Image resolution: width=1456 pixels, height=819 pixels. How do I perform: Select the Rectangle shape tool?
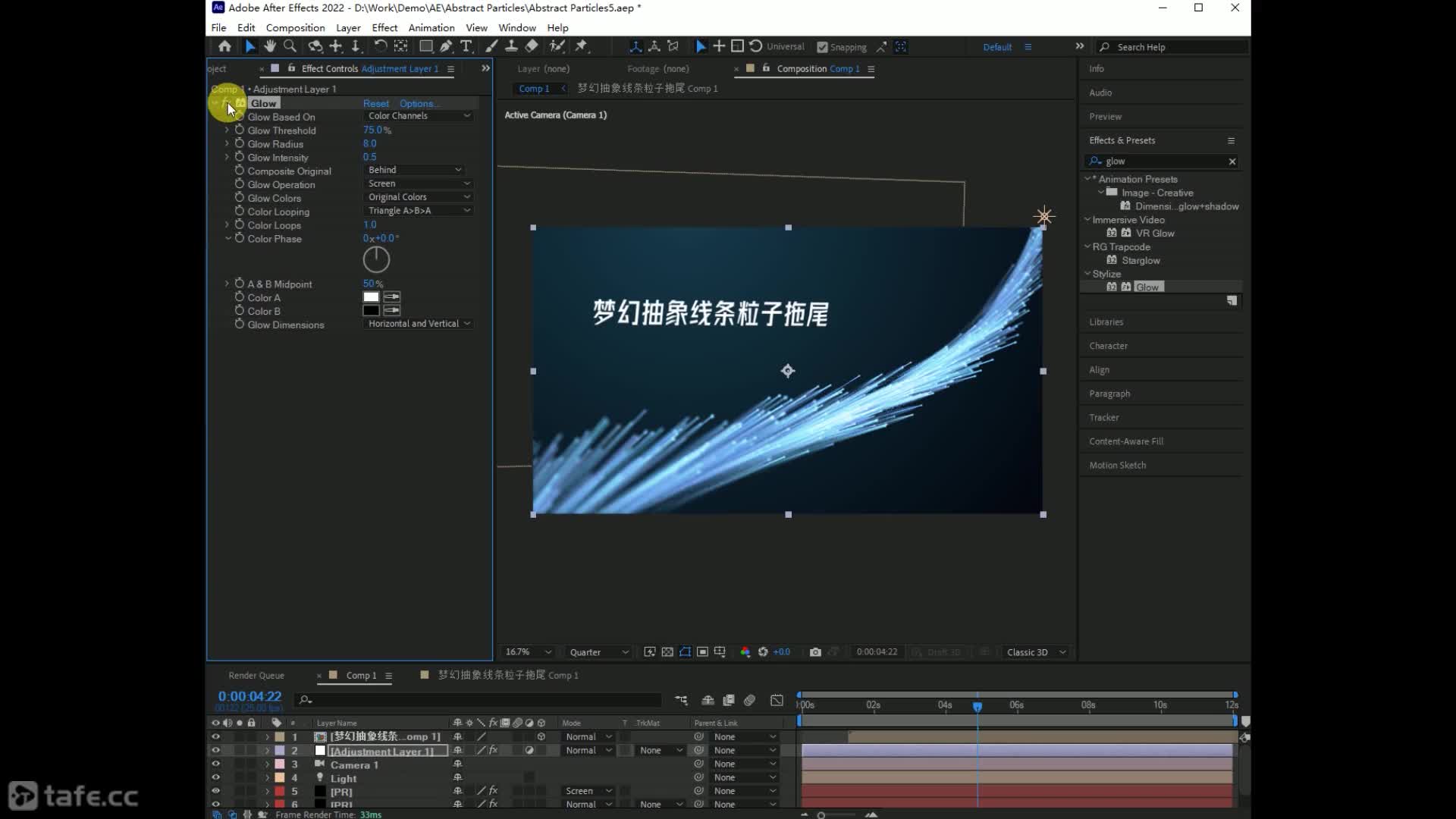(x=426, y=46)
